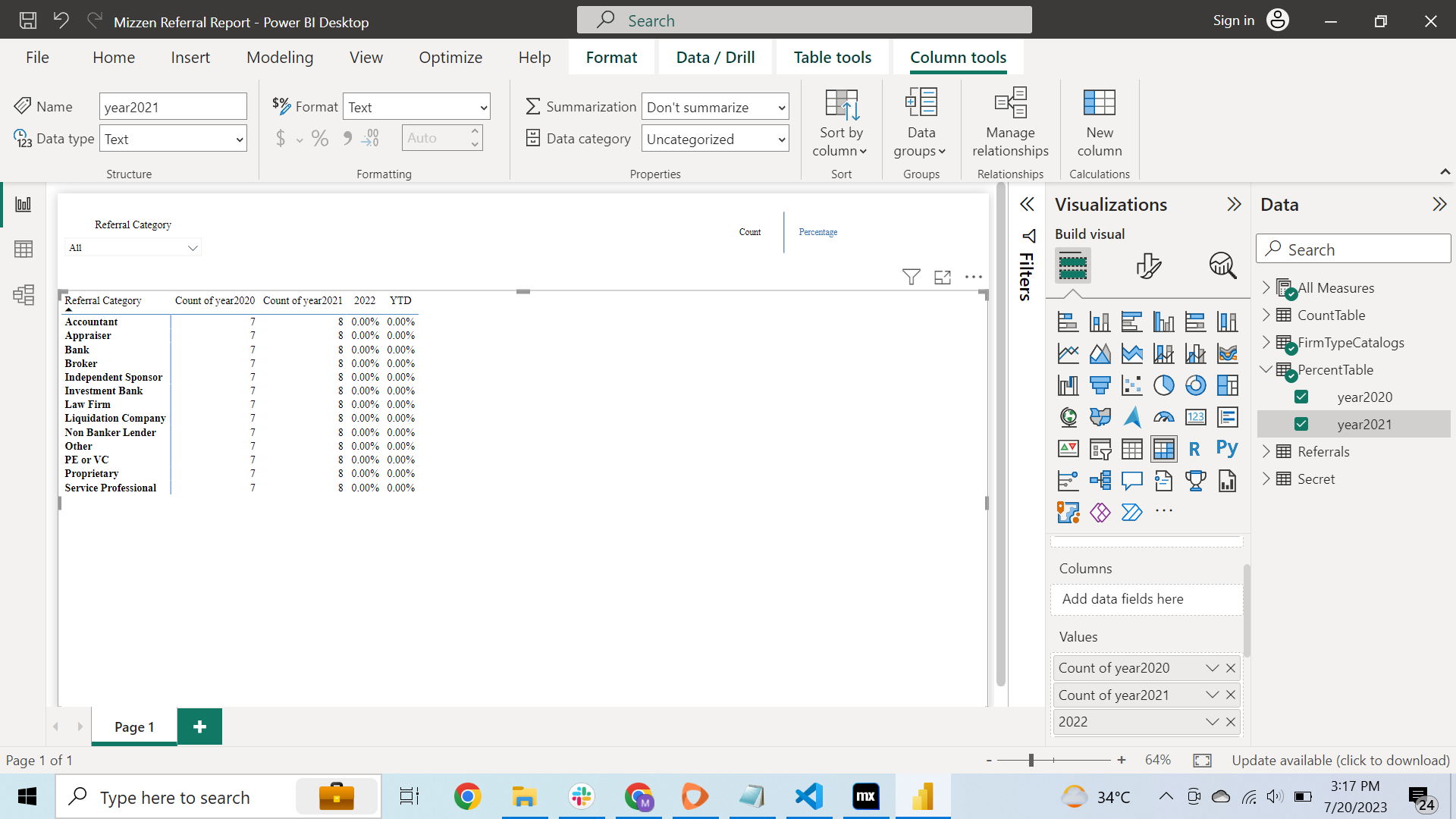Open the View ribbon tab
The height and width of the screenshot is (819, 1456).
click(366, 58)
